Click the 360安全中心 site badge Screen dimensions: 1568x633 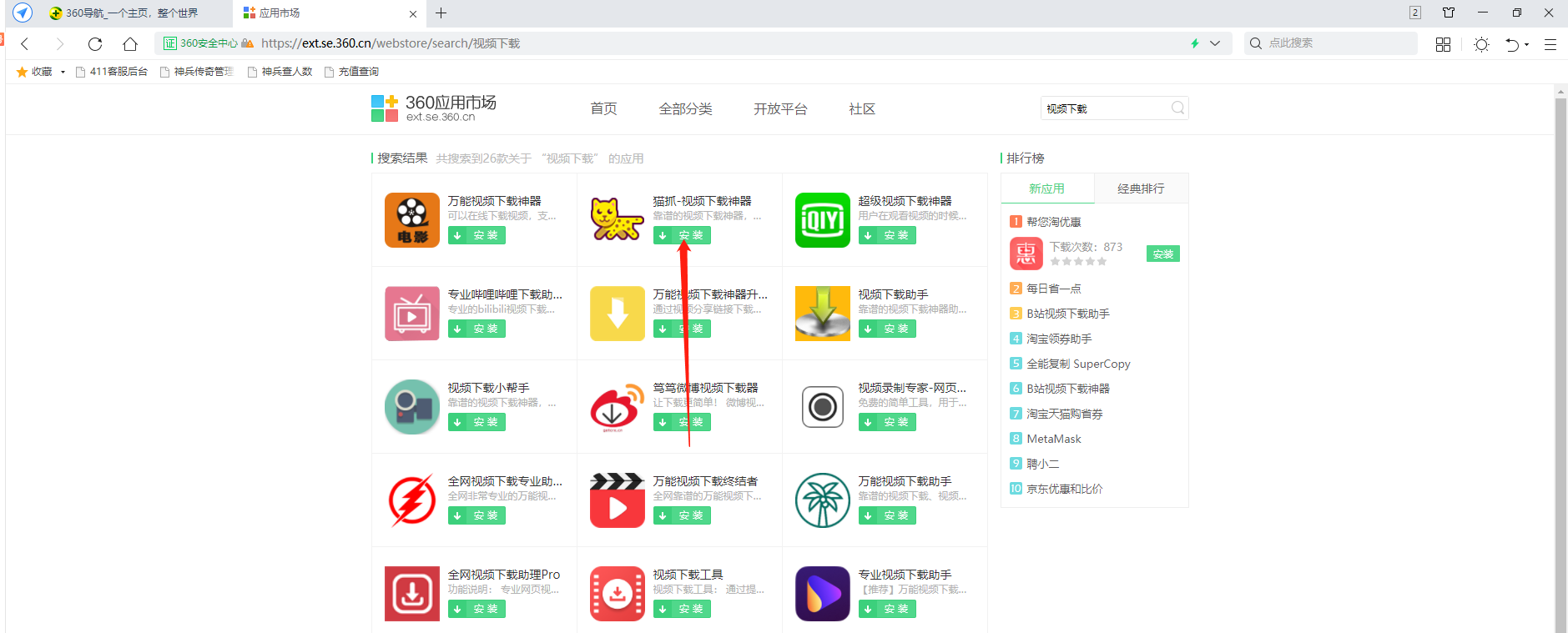point(201,43)
